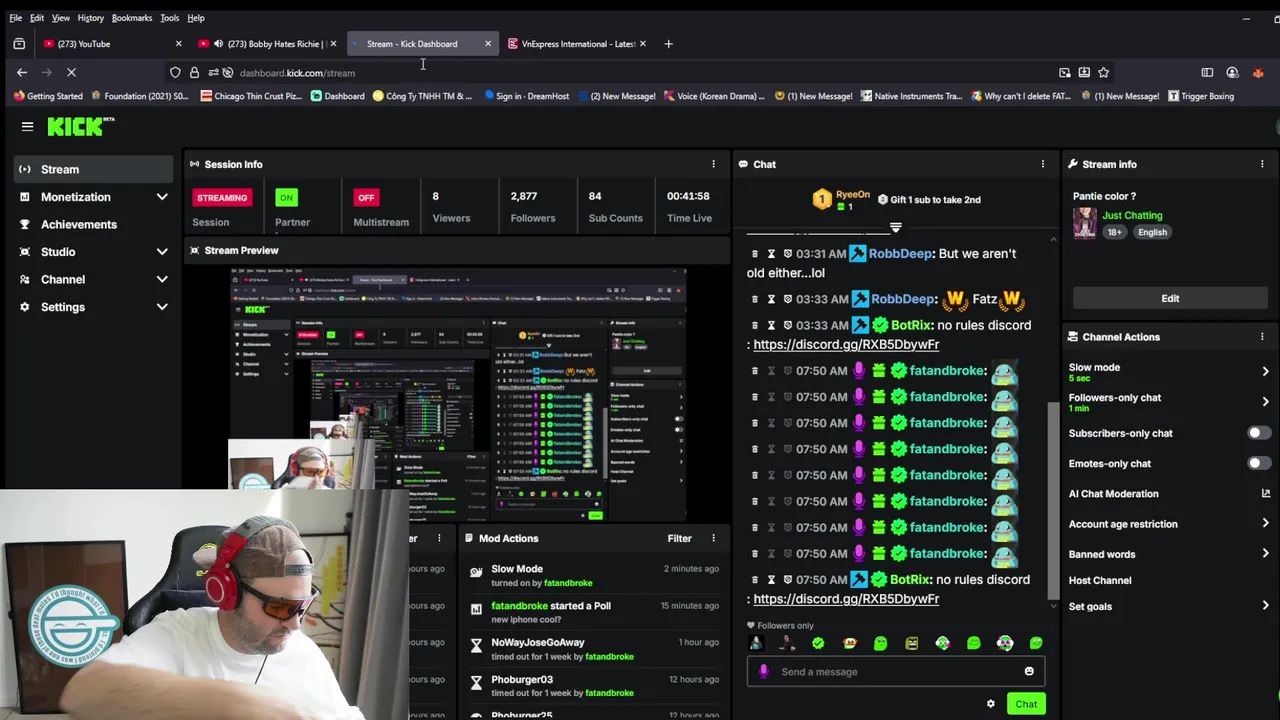
Task: Open MetaMask fox extension icon
Action: coord(1258,72)
